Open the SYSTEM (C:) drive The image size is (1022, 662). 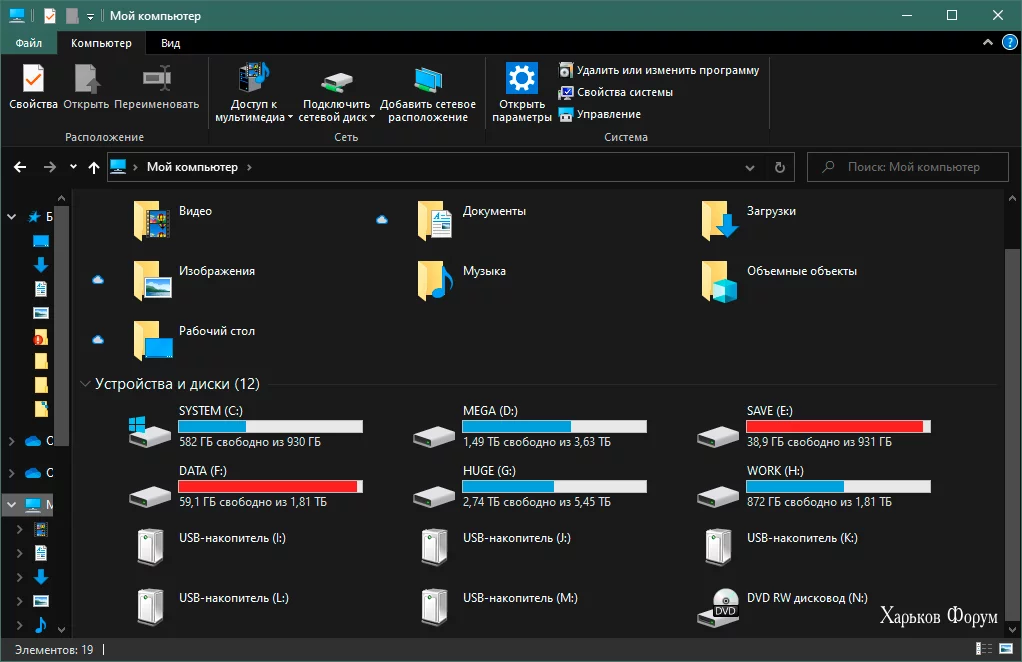pos(148,432)
